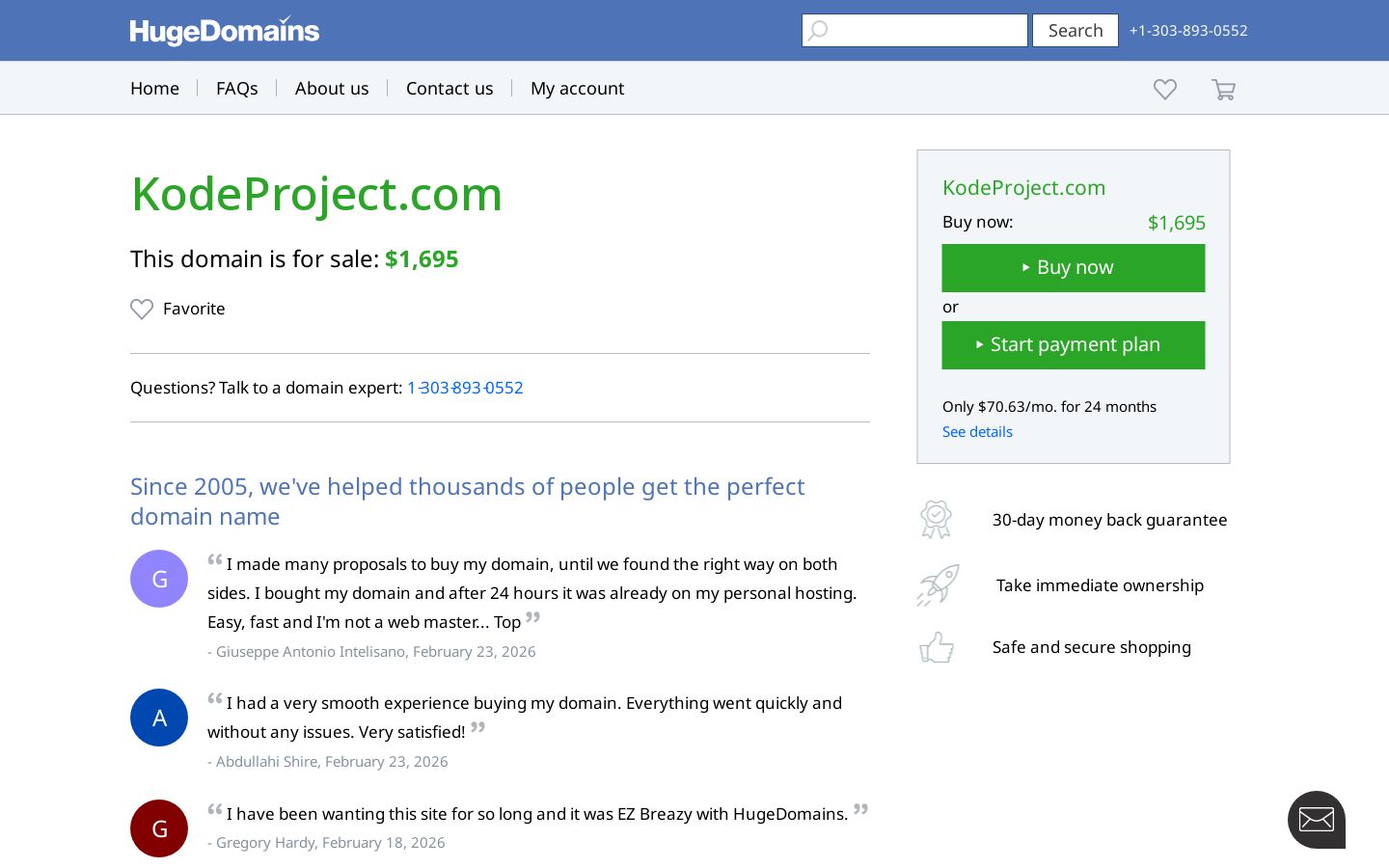Viewport: 1389px width, 868px height.
Task: Click the green Buy now button
Action: click(1074, 268)
